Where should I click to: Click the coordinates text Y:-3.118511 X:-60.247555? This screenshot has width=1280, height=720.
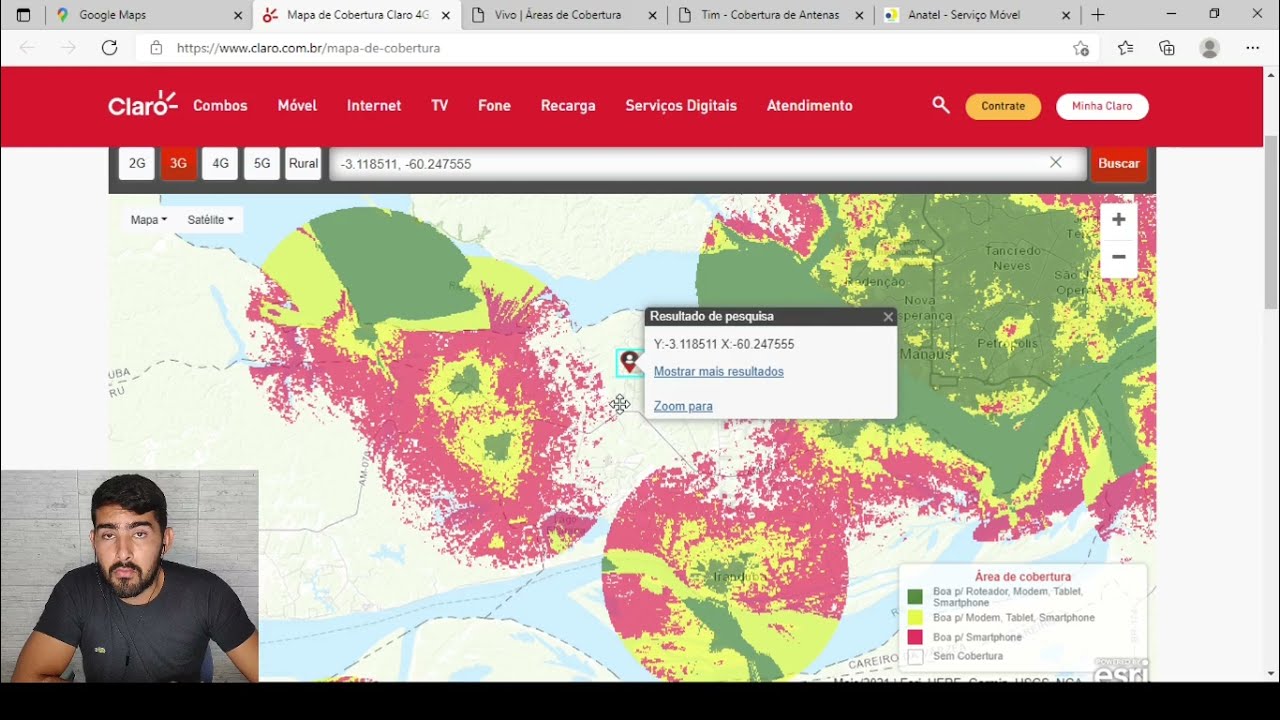[724, 344]
